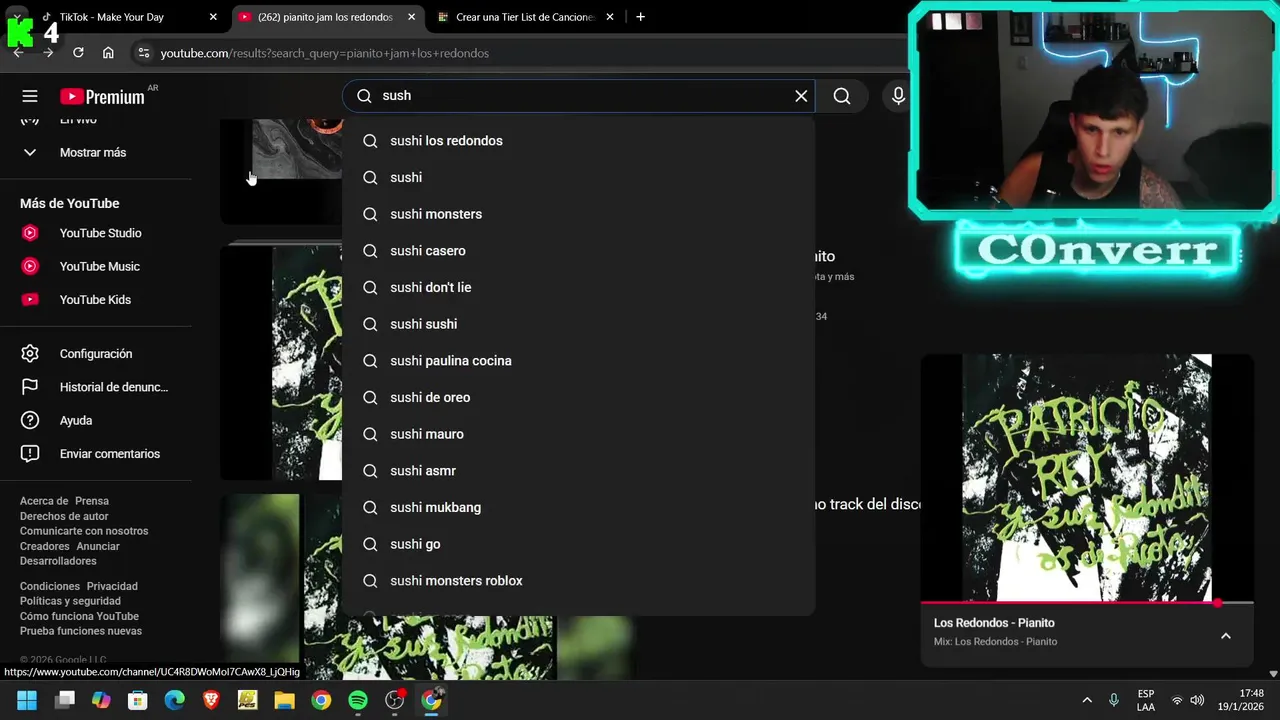
Task: Open the volume control in system tray
Action: [x=1197, y=700]
